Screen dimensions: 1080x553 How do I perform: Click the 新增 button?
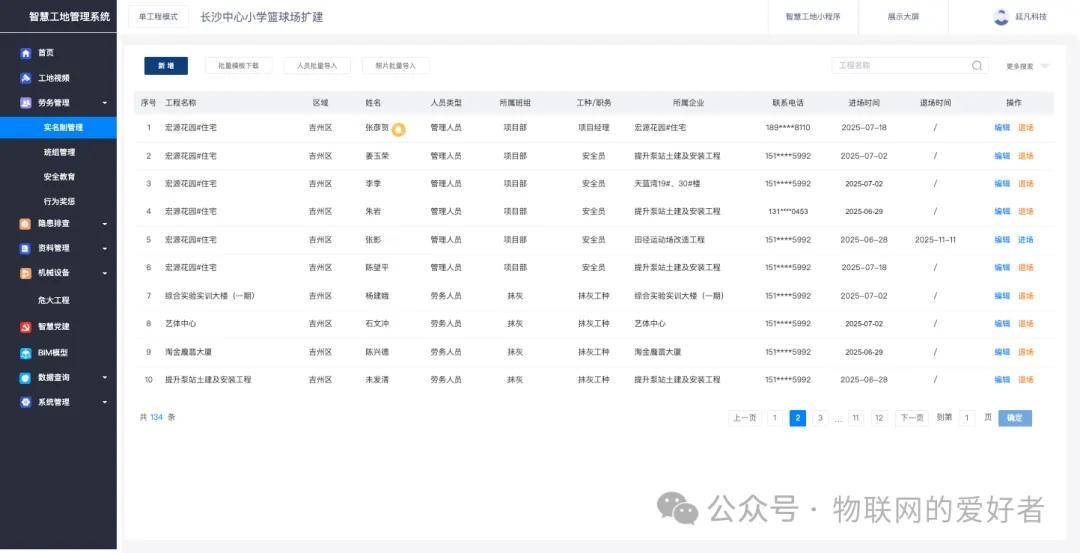[166, 65]
